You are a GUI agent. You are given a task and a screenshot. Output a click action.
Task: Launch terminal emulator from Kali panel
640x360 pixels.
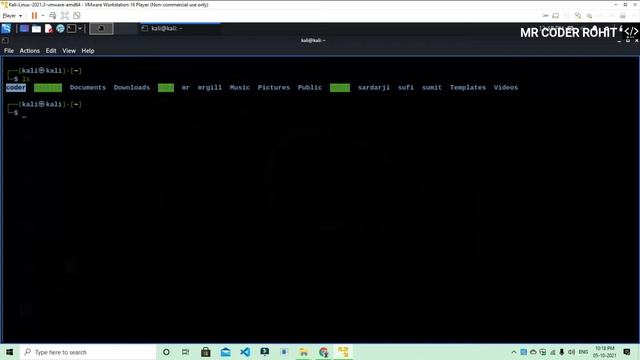pos(71,29)
